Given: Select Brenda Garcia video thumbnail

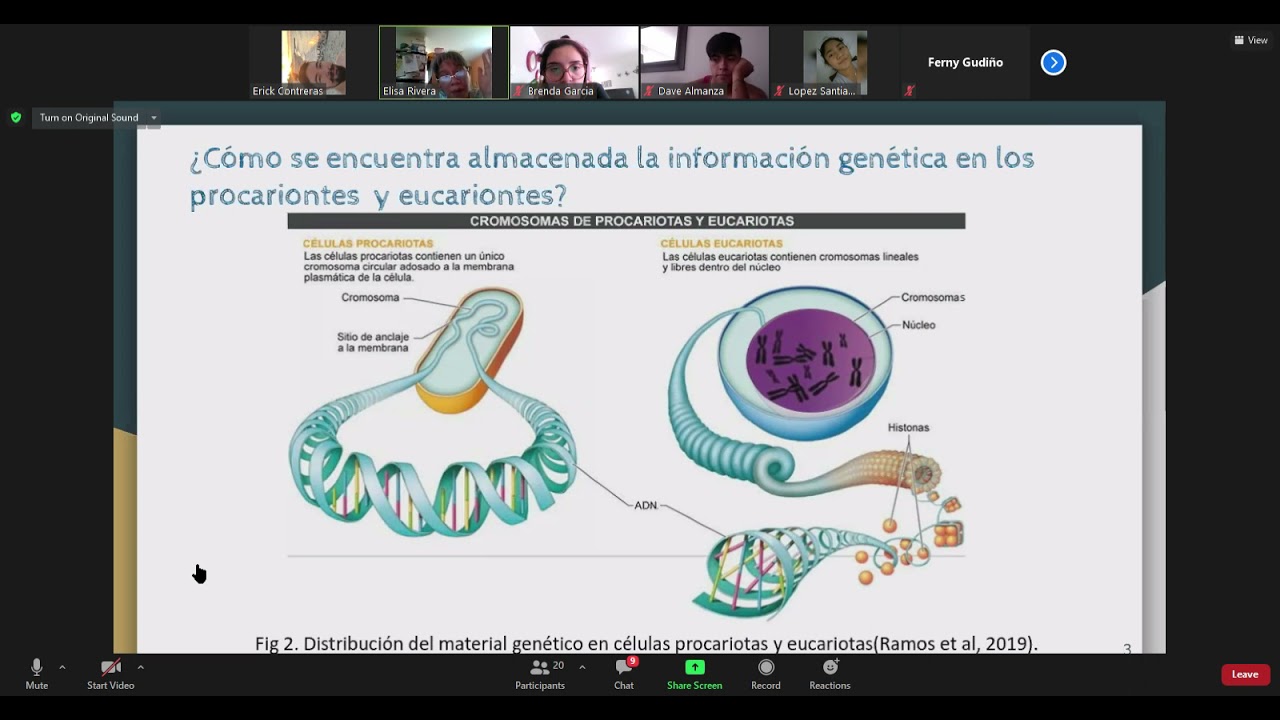Looking at the screenshot, I should pyautogui.click(x=574, y=63).
